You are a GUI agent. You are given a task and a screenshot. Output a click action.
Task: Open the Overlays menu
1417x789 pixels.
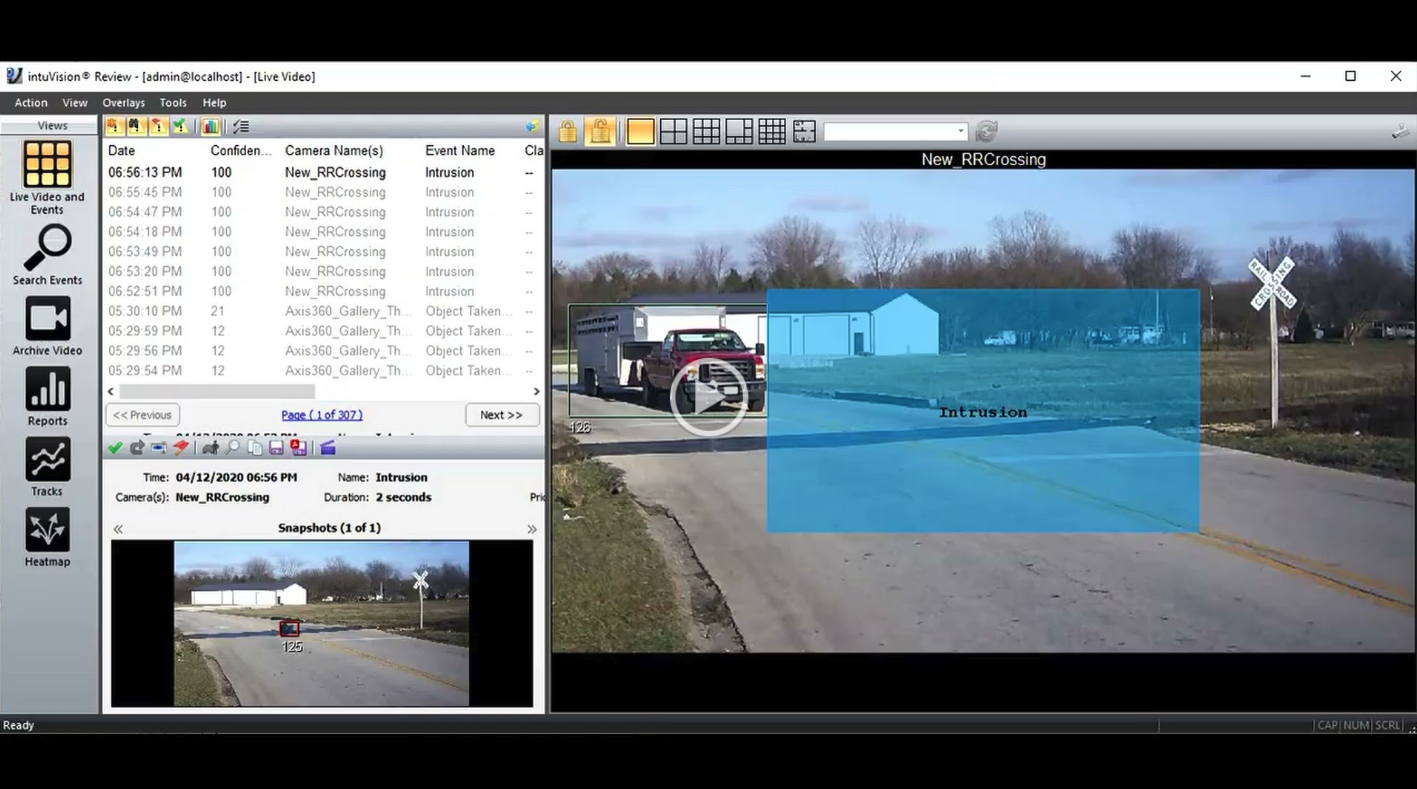[x=123, y=103]
